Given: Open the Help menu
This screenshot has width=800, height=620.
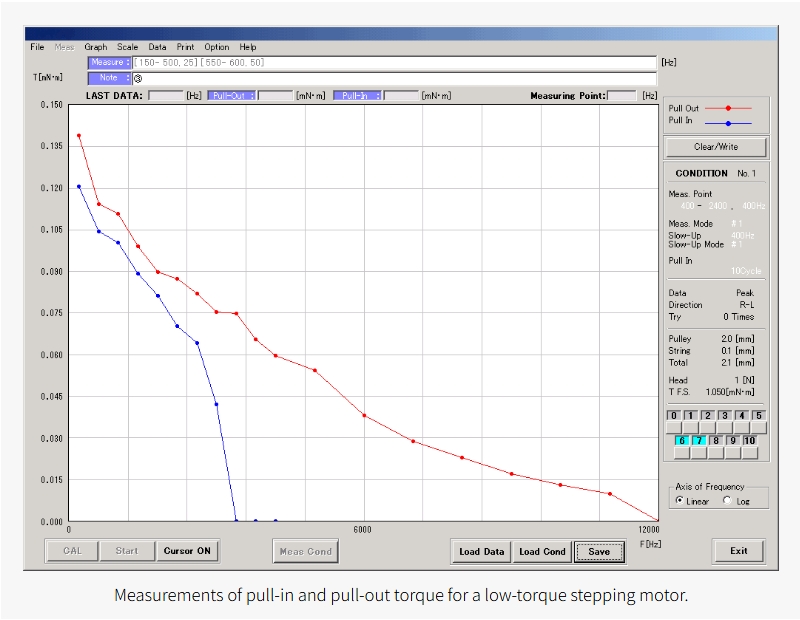Looking at the screenshot, I should [248, 47].
